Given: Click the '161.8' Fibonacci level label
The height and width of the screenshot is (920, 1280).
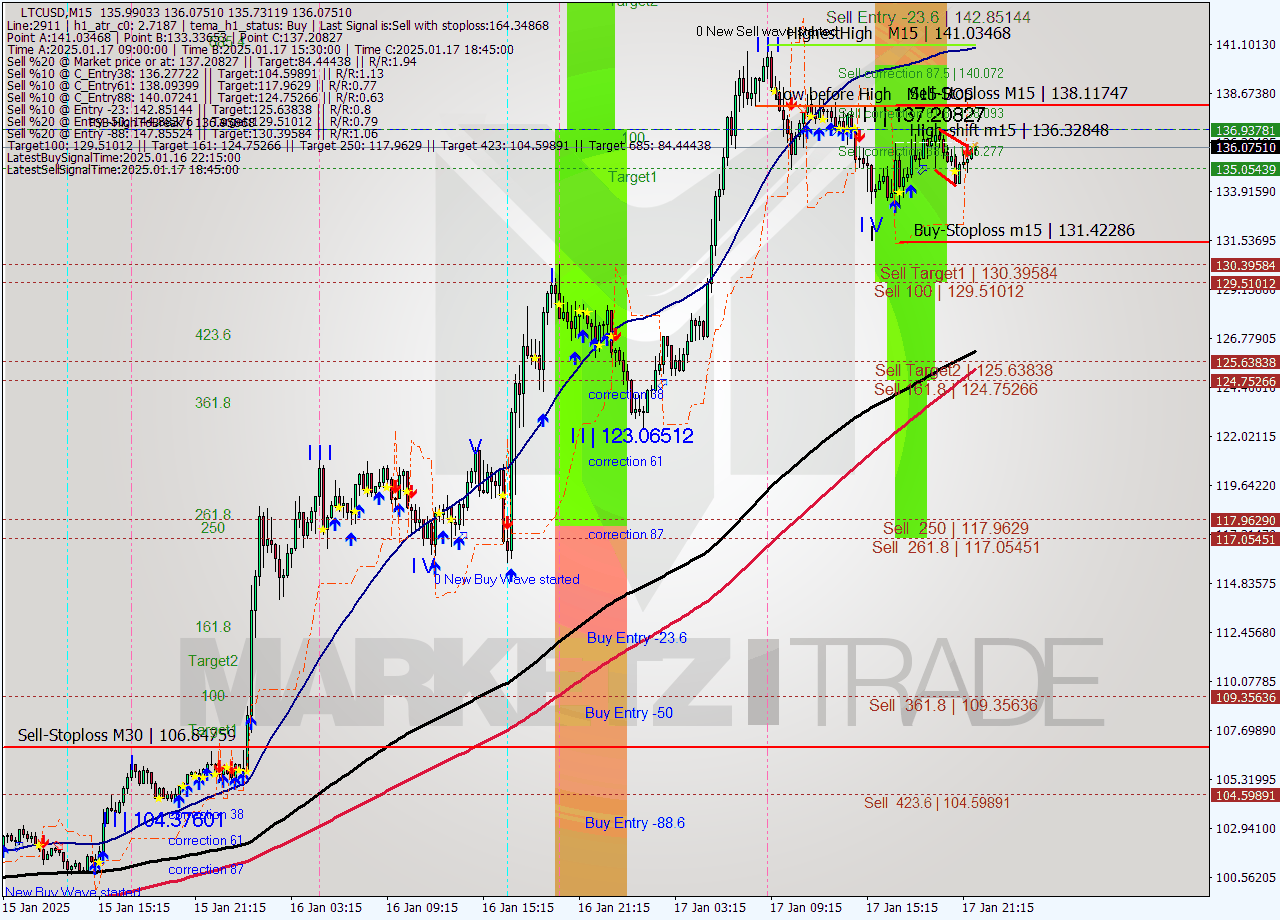Looking at the screenshot, I should 213,627.
